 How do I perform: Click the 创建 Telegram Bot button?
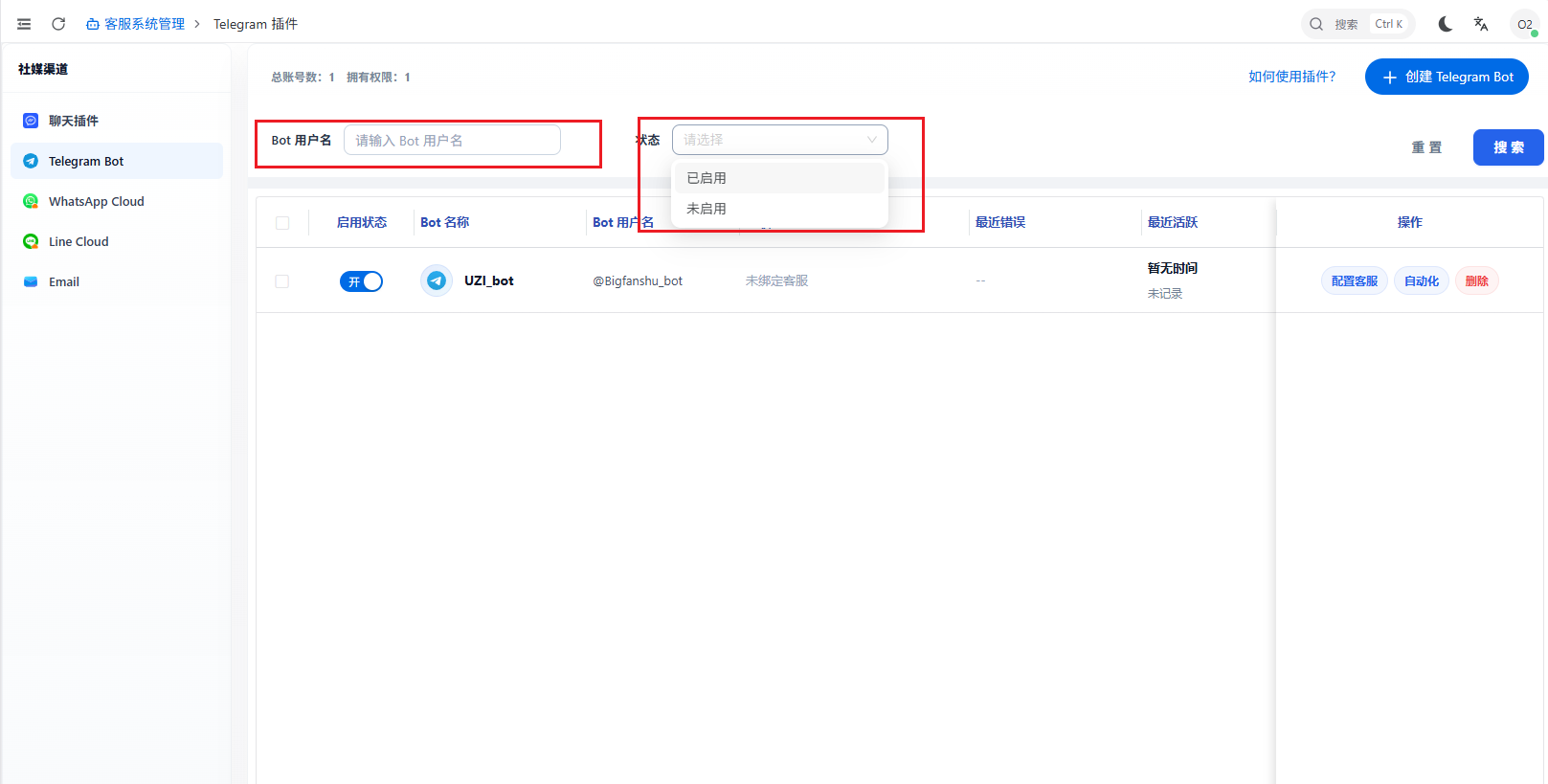click(x=1447, y=77)
